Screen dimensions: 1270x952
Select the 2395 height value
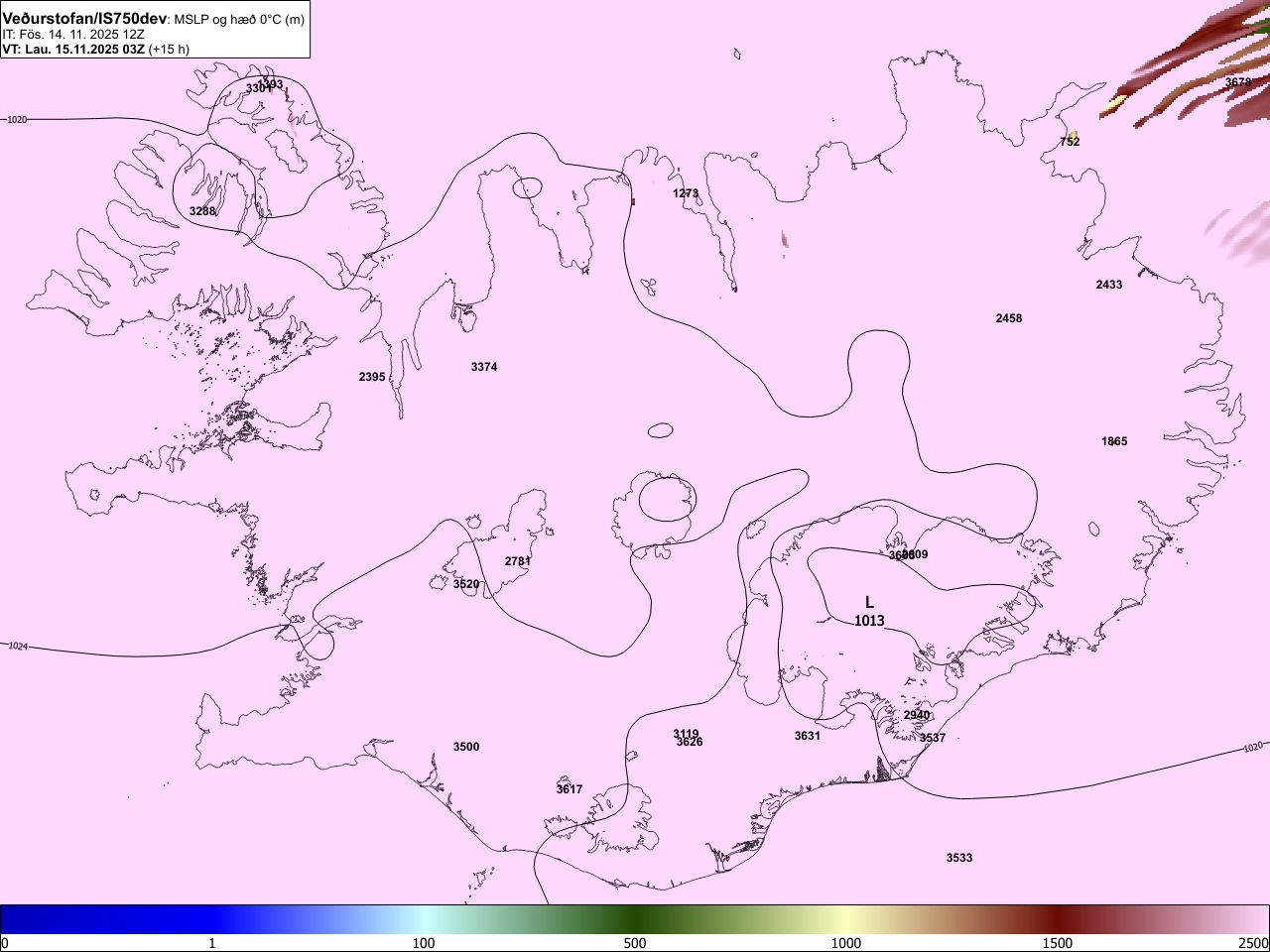click(372, 377)
